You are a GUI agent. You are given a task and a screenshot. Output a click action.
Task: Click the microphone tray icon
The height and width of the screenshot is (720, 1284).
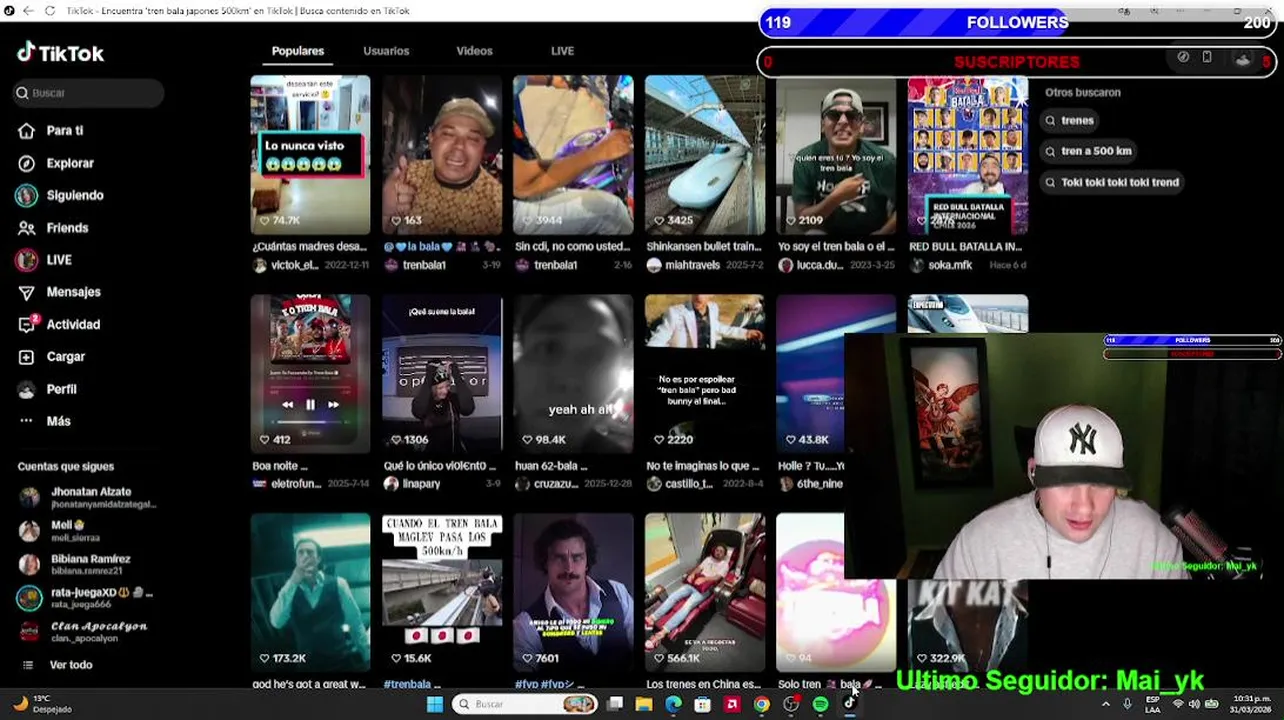1127,704
